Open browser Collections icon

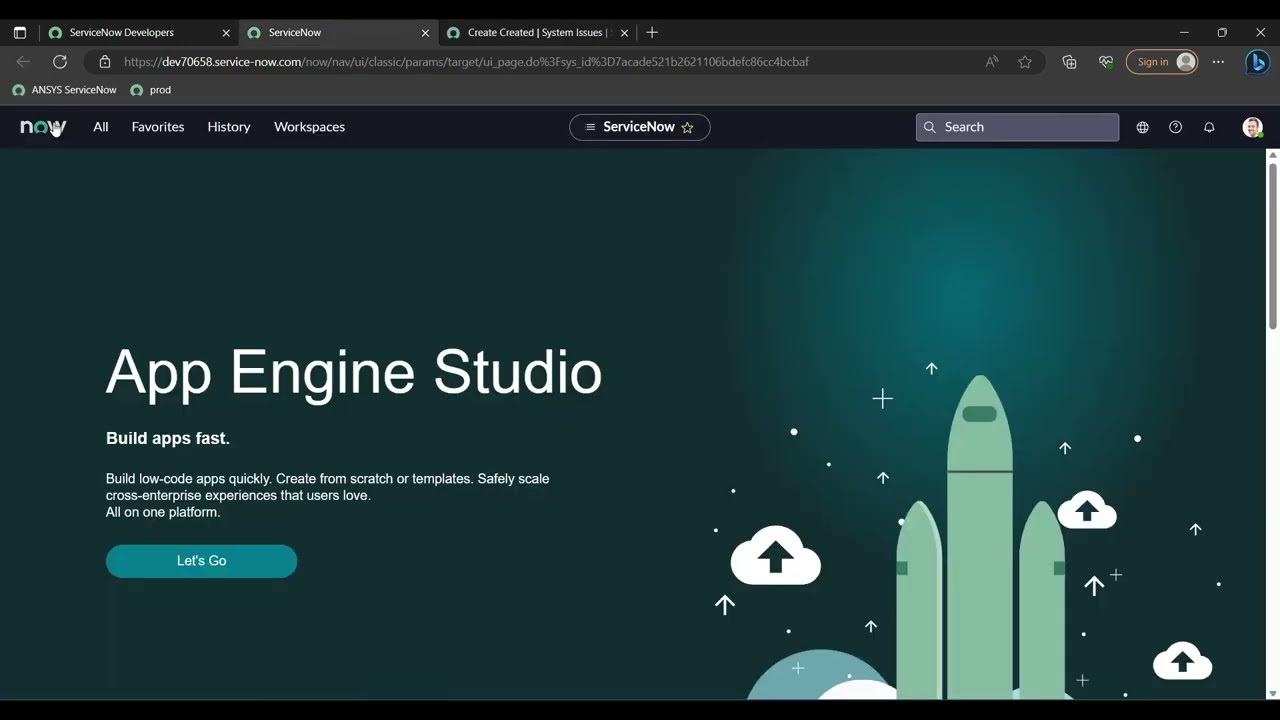(x=1069, y=62)
